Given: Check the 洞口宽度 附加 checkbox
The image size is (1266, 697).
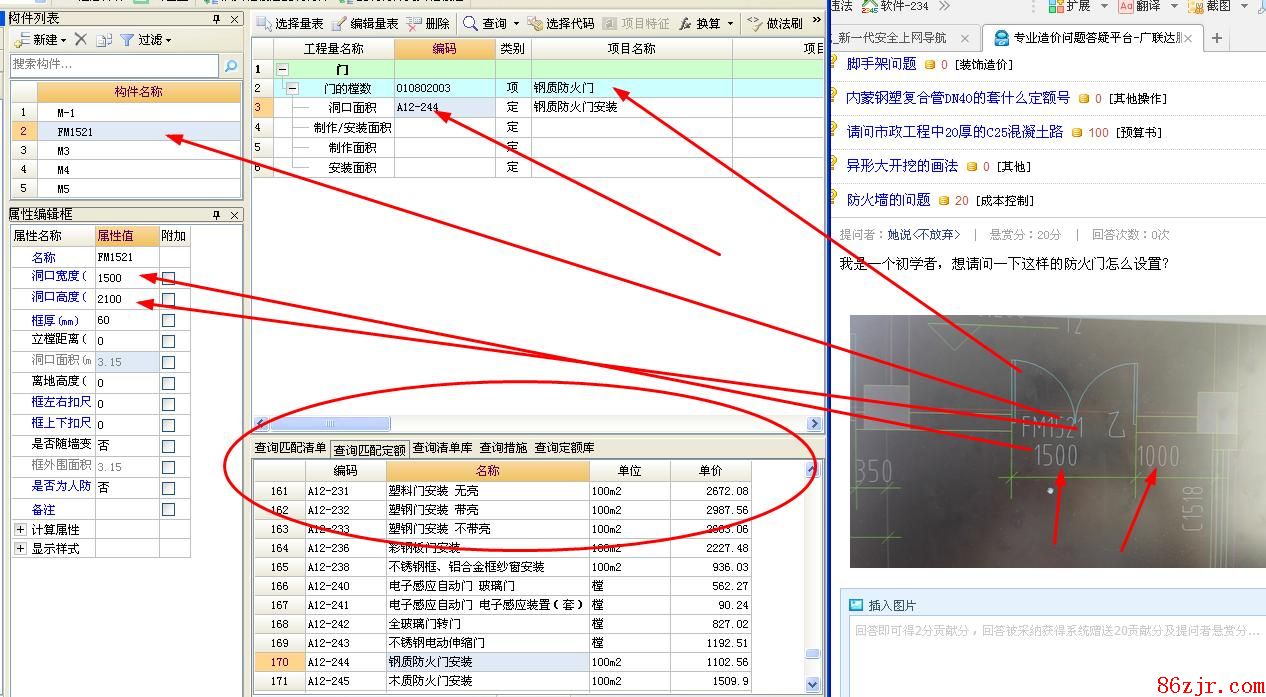Looking at the screenshot, I should click(168, 278).
